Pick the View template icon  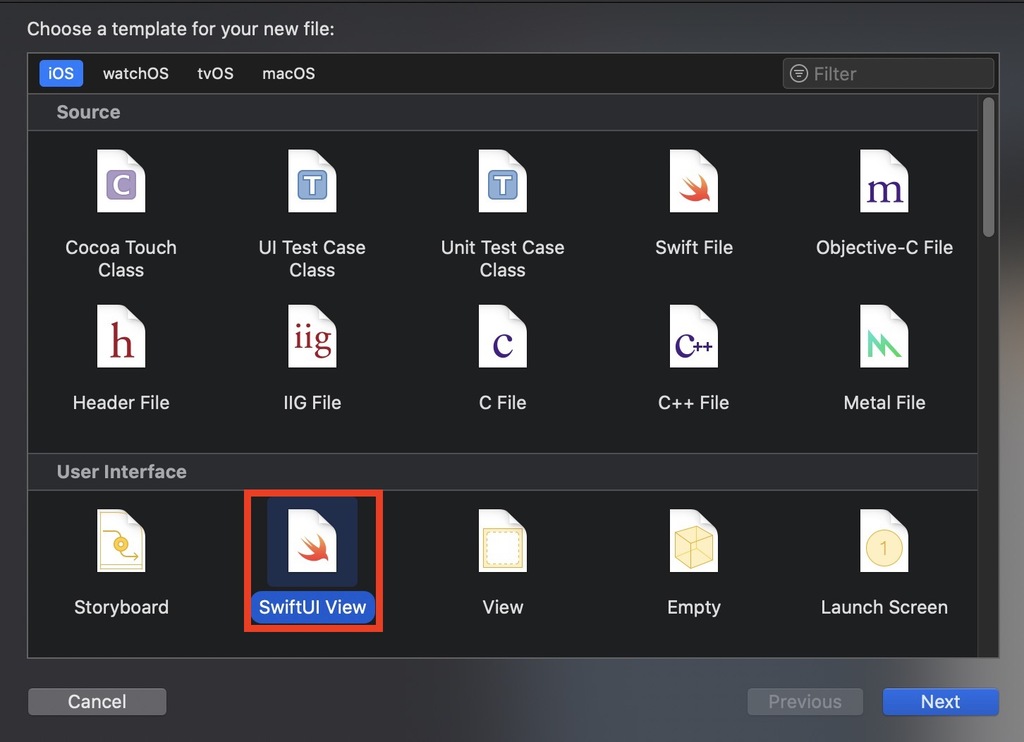[502, 541]
